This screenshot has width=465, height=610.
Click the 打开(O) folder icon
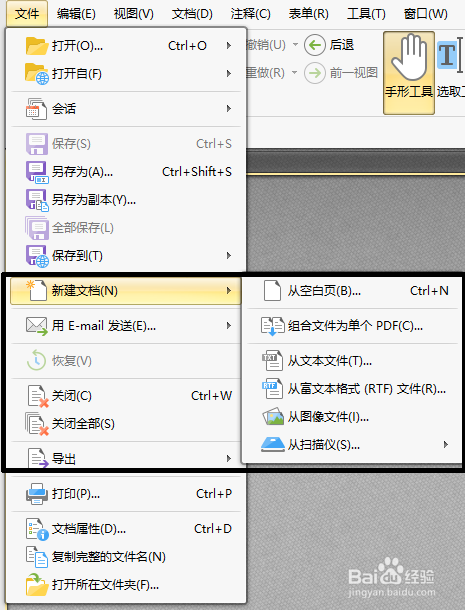pos(37,46)
